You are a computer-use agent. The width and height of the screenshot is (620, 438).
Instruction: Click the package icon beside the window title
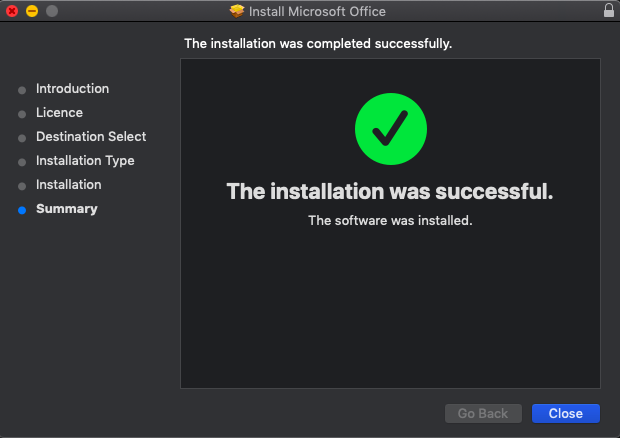coord(237,12)
